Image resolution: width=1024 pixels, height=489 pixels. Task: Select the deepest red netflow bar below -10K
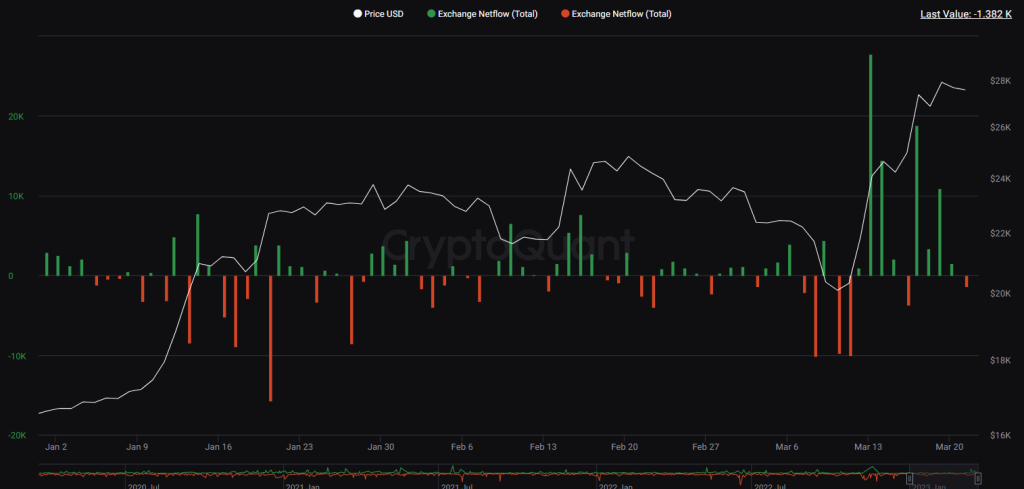click(270, 338)
